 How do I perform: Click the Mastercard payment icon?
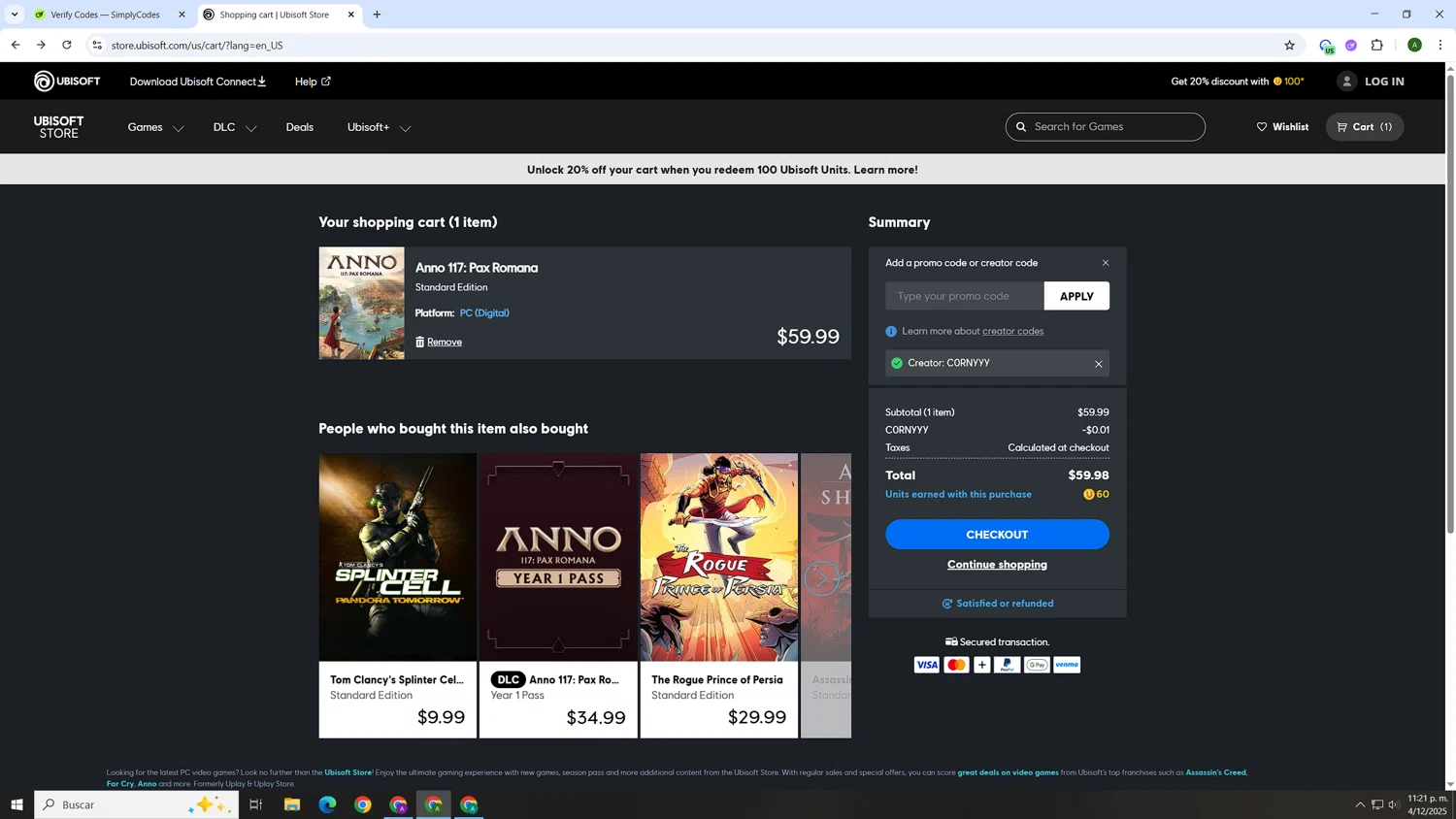[956, 665]
